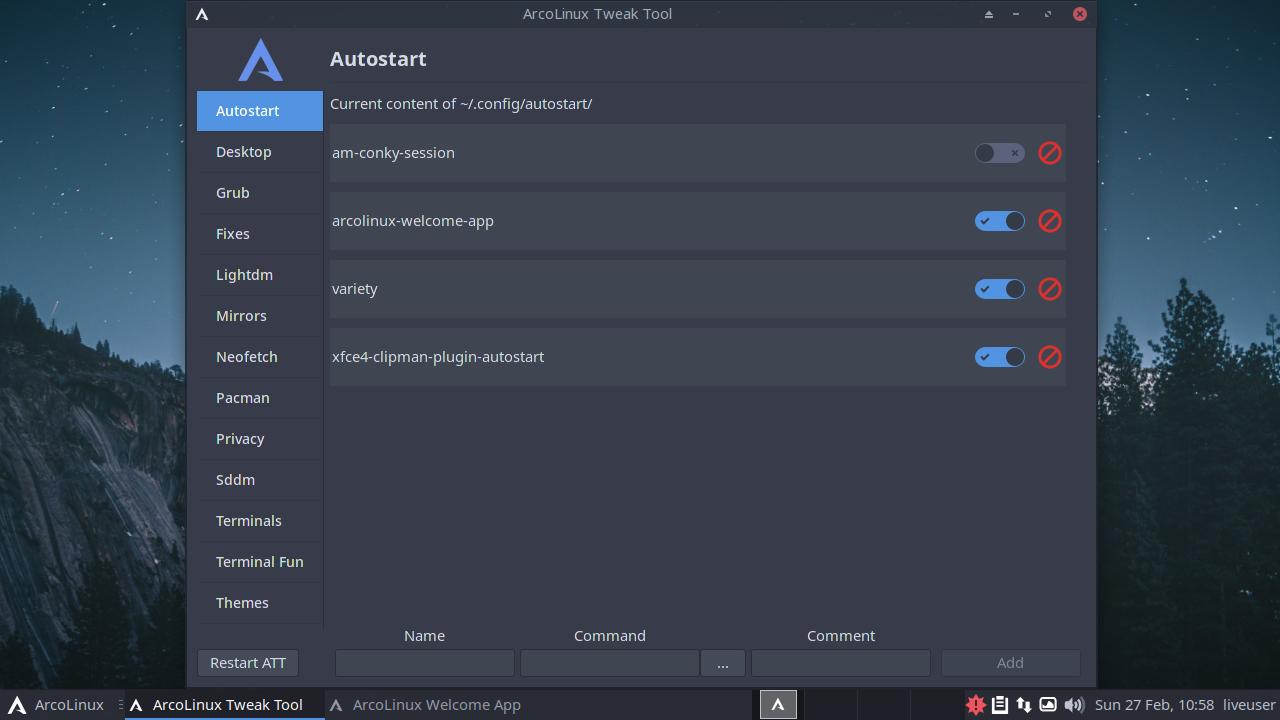Select the Autostart sidebar tab
Screen dimensions: 1280x720
click(x=260, y=111)
